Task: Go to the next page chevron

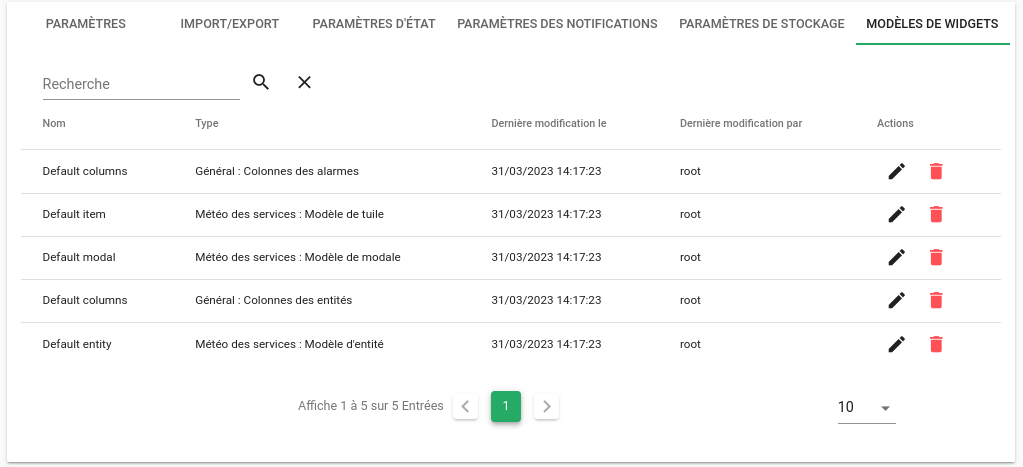Action: (x=546, y=406)
